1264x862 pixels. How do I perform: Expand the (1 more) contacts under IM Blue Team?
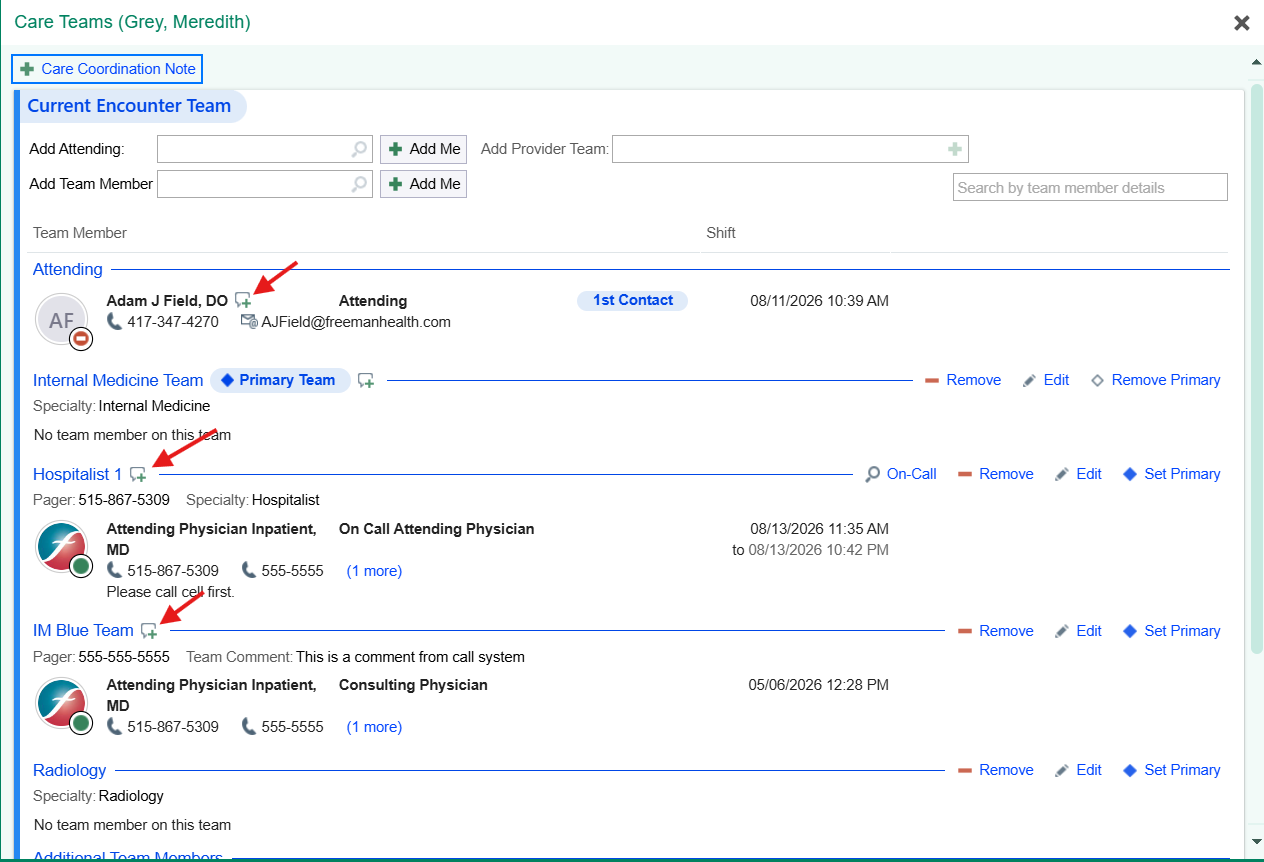(x=374, y=727)
